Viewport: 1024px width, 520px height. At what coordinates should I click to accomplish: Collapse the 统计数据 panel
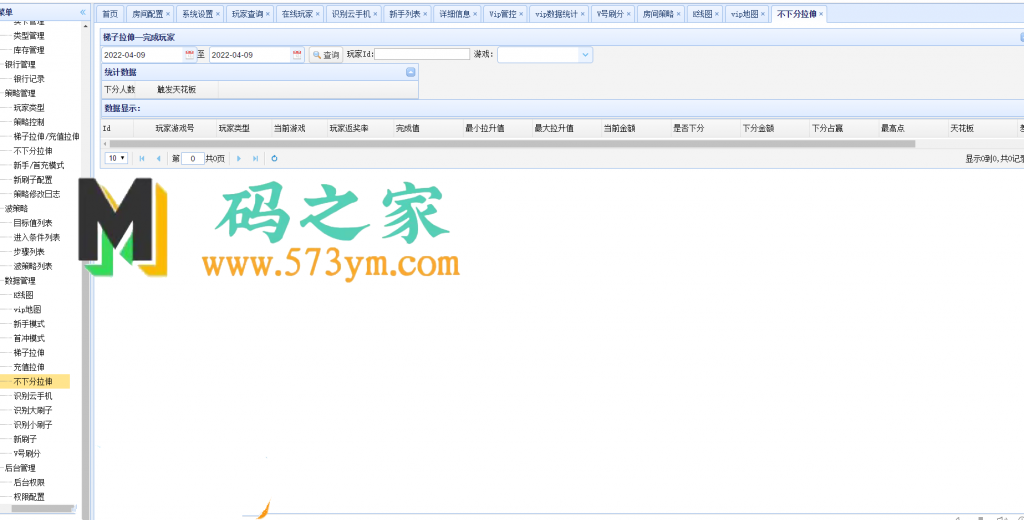click(410, 72)
